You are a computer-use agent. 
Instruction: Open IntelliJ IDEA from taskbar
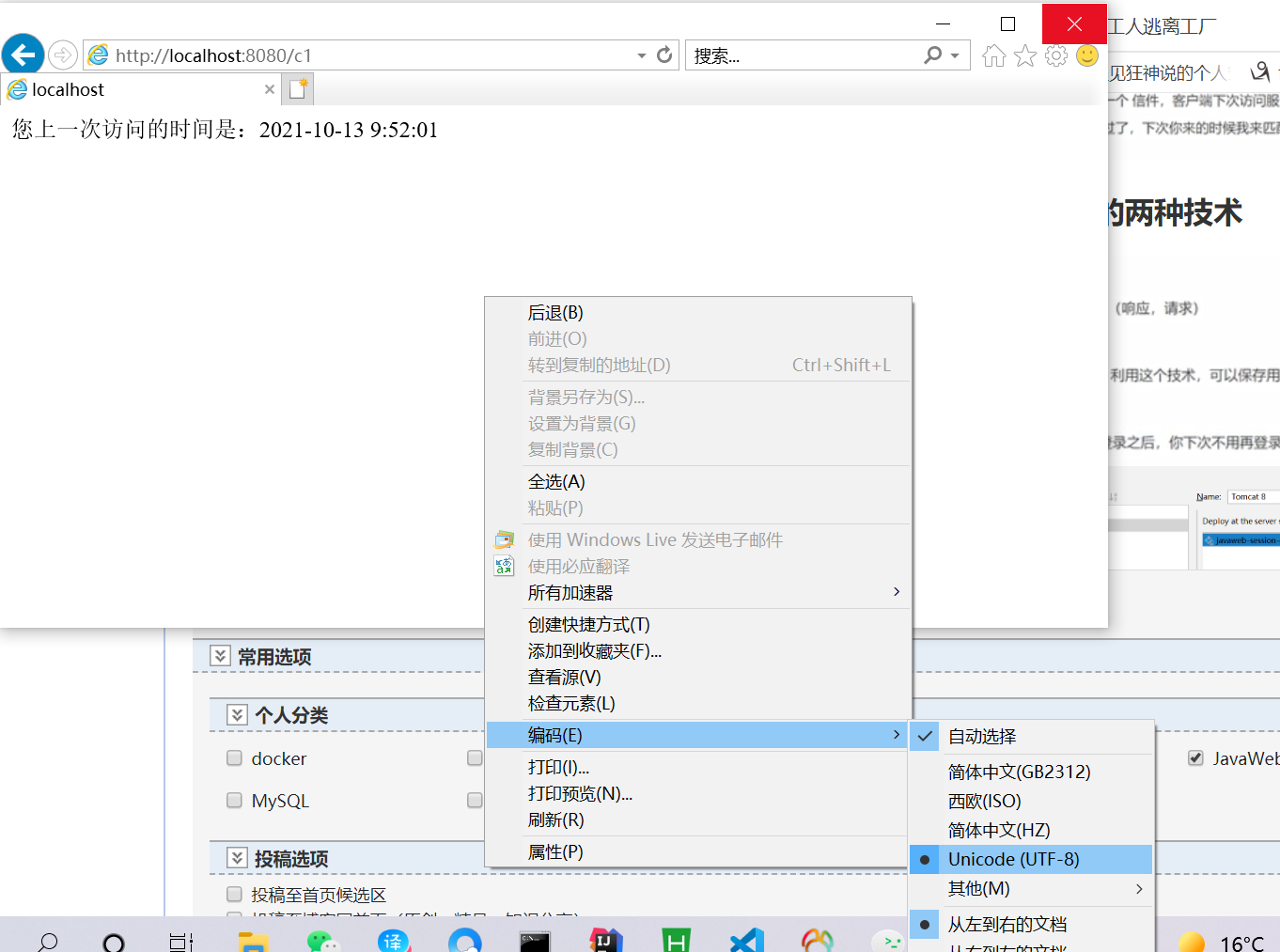(x=606, y=941)
